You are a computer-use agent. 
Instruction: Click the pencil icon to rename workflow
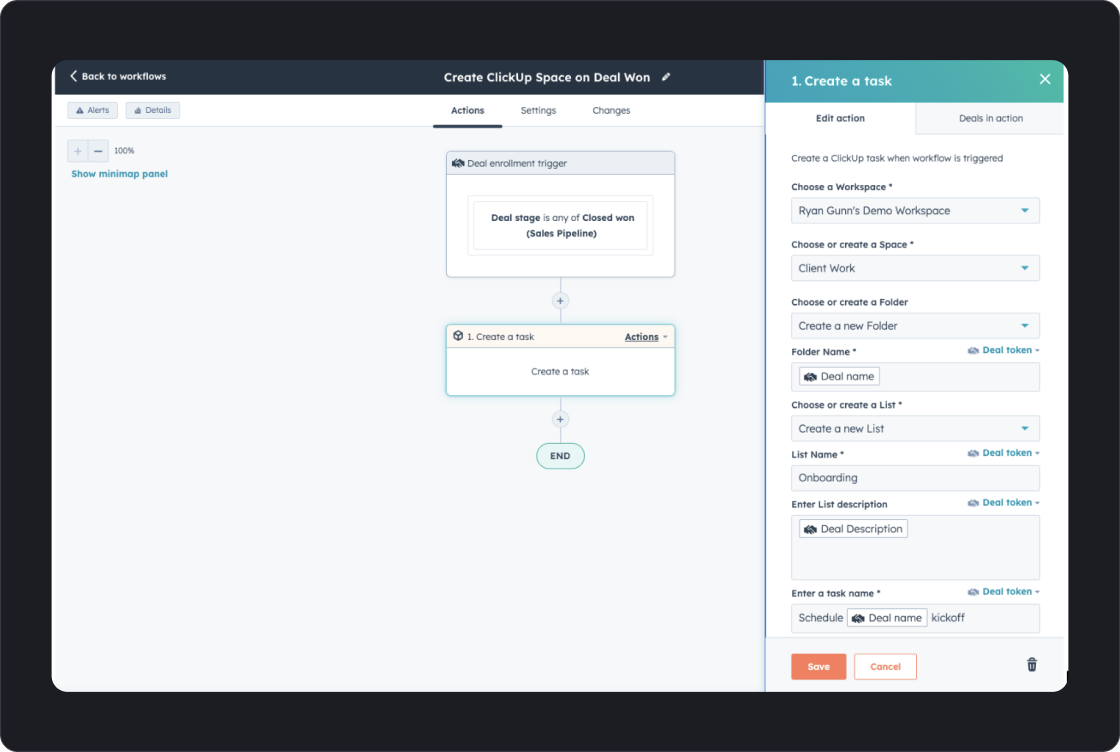[x=666, y=77]
